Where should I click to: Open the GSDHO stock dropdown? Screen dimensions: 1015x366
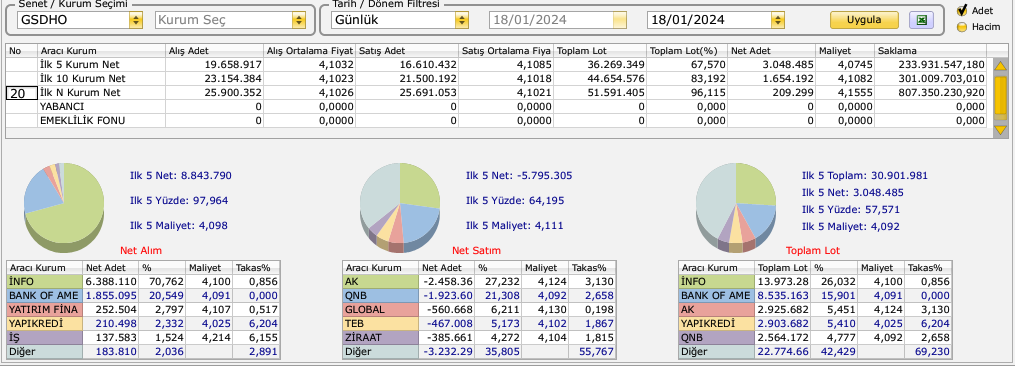tap(135, 20)
